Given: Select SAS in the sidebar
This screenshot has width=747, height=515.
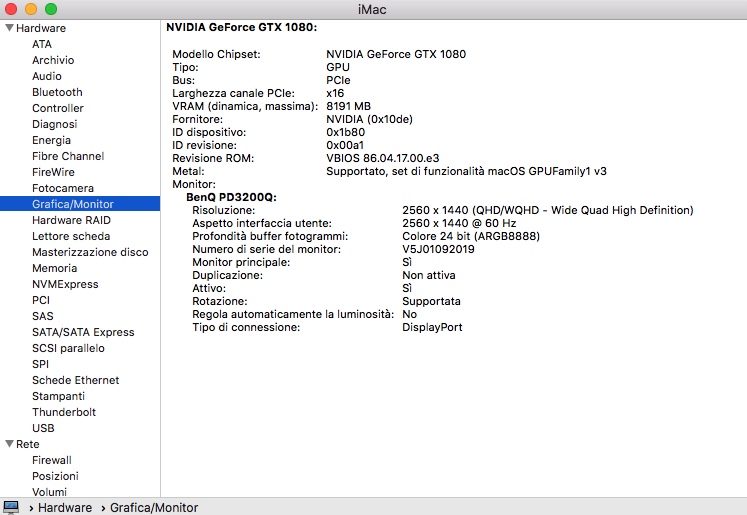Looking at the screenshot, I should [x=43, y=316].
